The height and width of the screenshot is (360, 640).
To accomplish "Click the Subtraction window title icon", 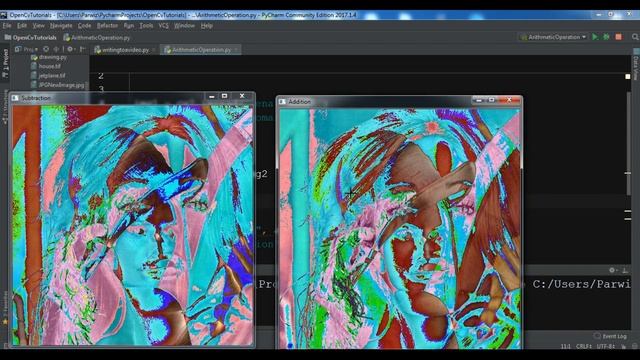I will 16,98.
